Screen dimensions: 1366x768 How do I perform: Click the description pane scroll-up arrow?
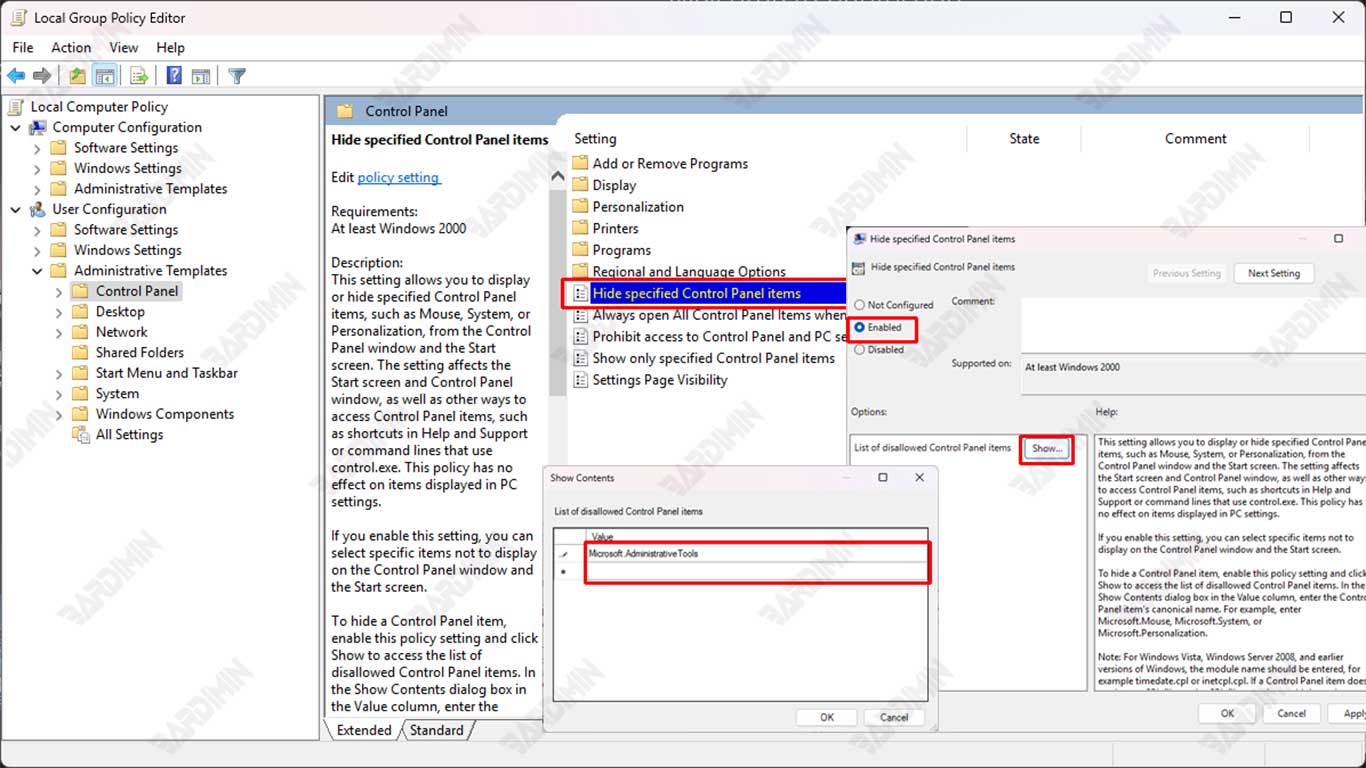558,177
